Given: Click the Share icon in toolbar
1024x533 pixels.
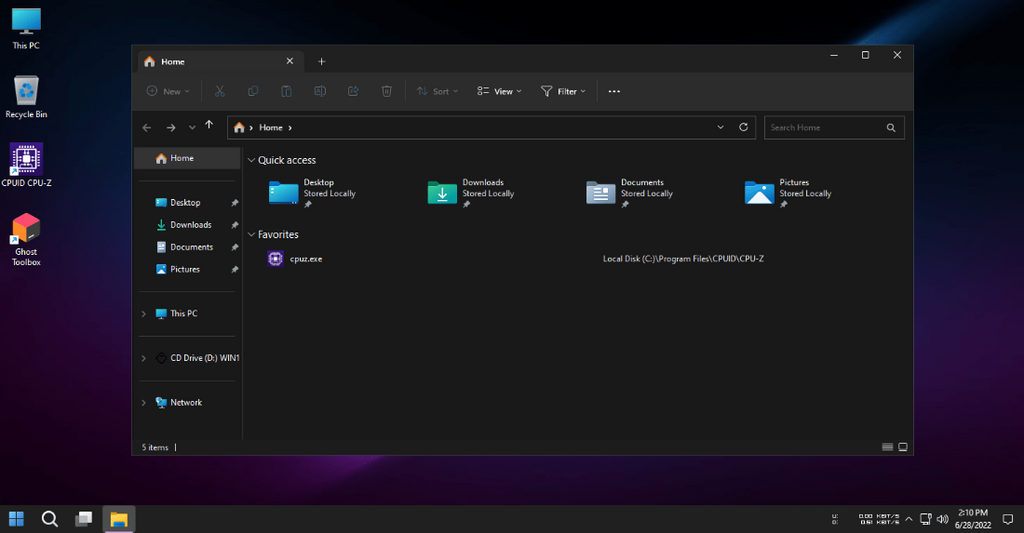Looking at the screenshot, I should pos(353,91).
